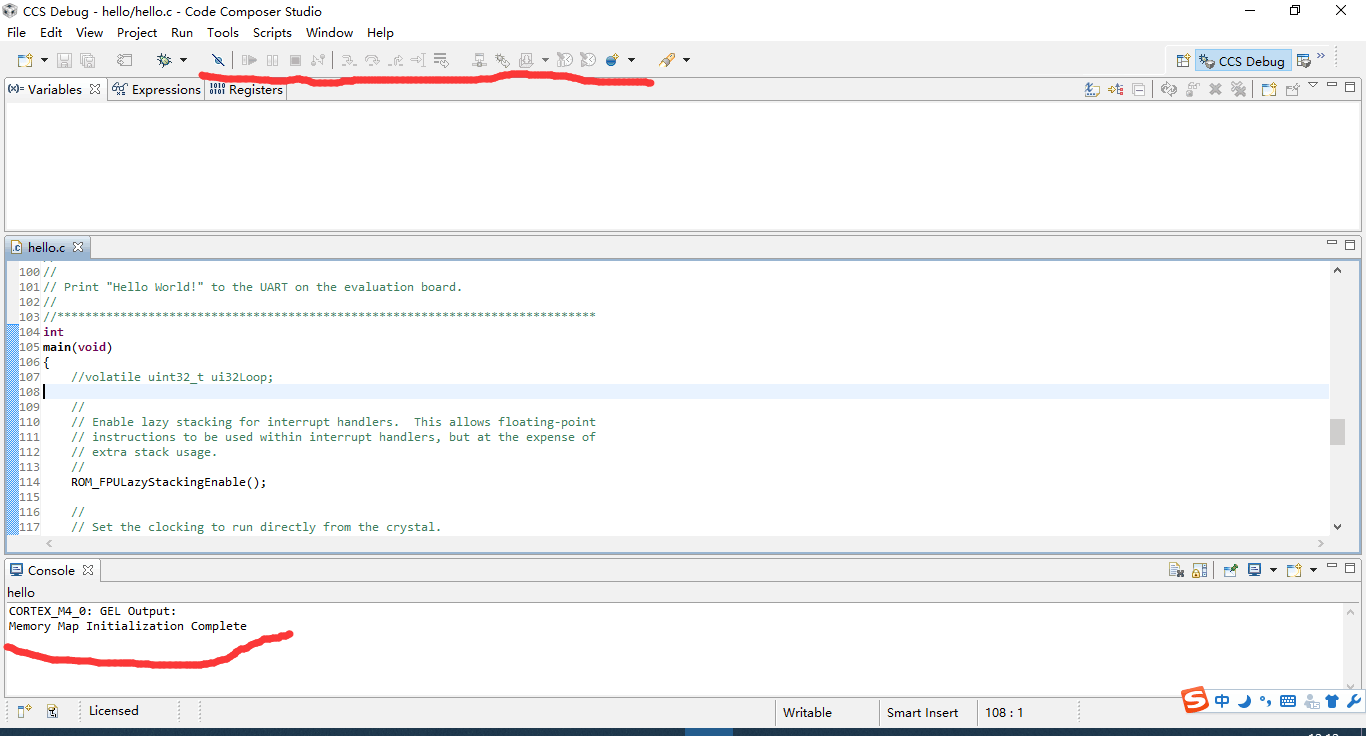The image size is (1366, 736).
Task: Toggle the moon icon on Sogou bar
Action: (1245, 701)
